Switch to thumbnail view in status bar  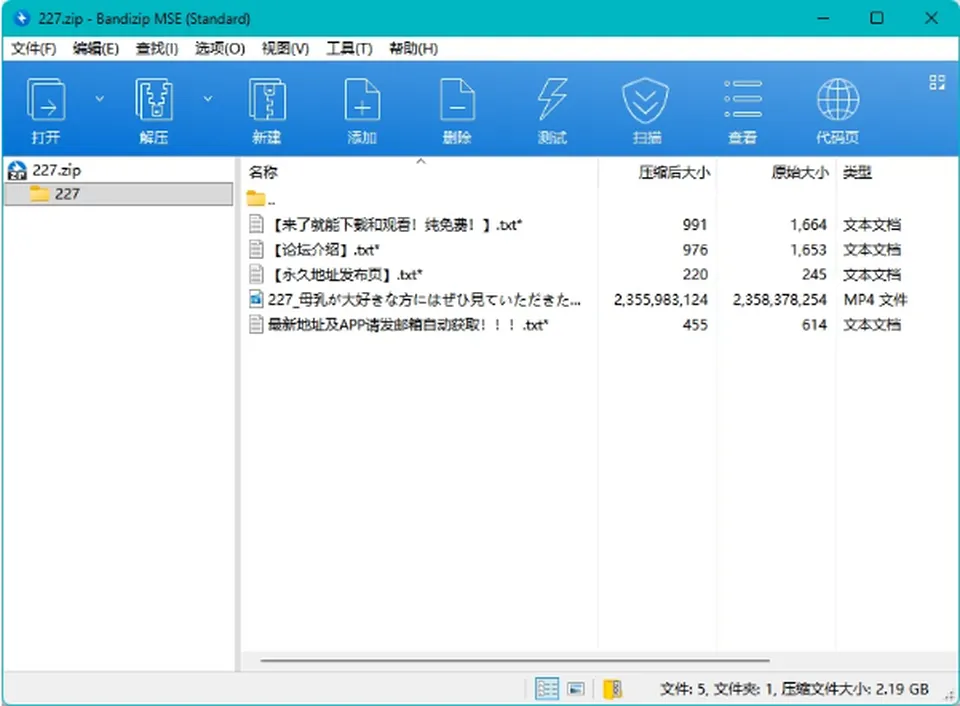(576, 689)
